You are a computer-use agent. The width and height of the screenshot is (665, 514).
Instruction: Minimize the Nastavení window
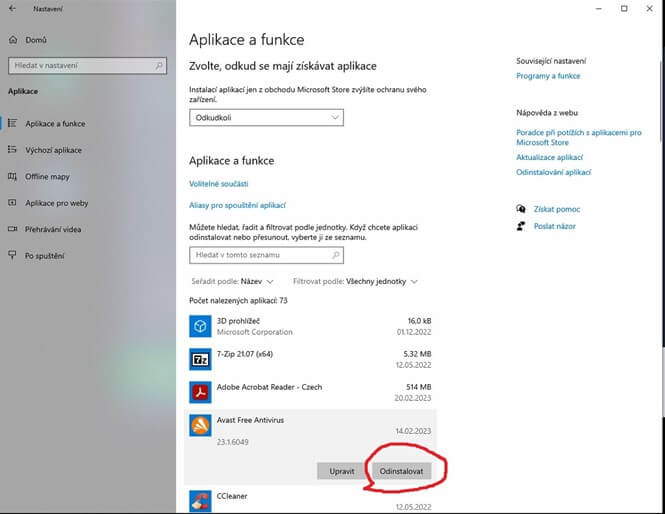[x=599, y=8]
